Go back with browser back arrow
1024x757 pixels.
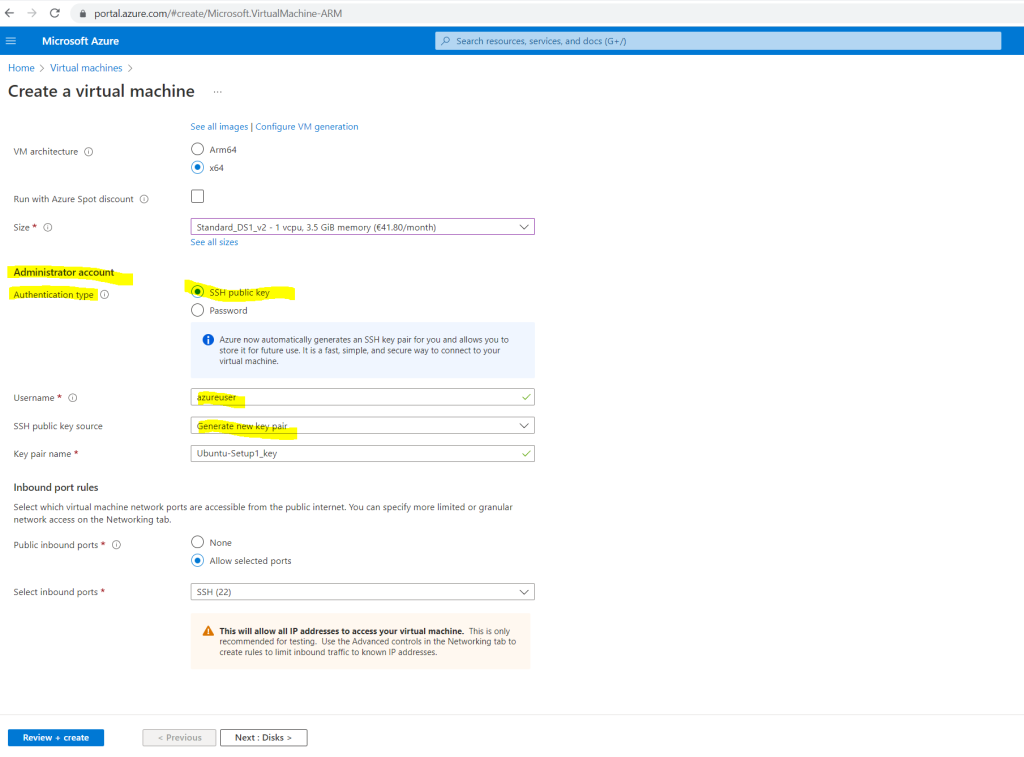click(x=10, y=13)
